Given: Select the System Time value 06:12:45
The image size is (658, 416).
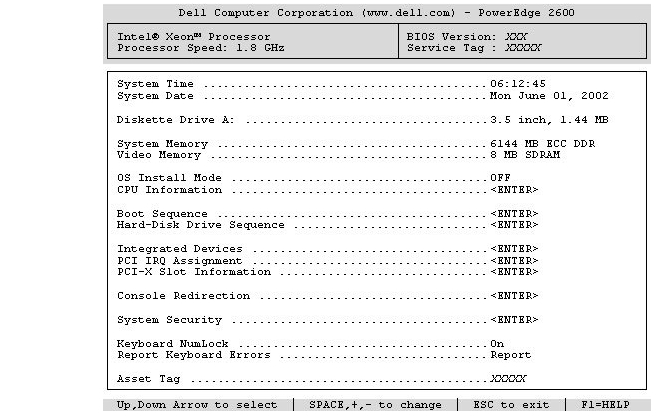Looking at the screenshot, I should pos(518,84).
